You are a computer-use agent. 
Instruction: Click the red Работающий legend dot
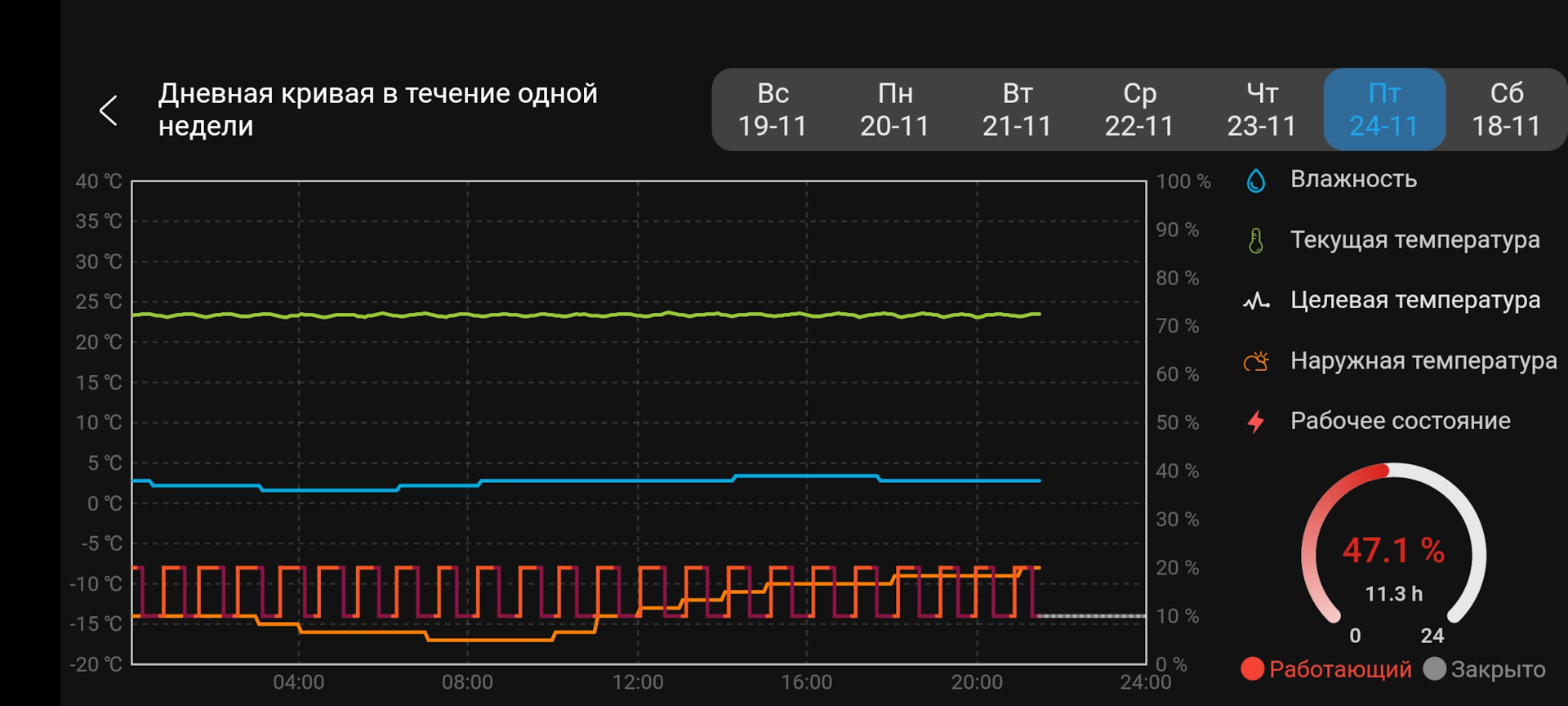click(1252, 668)
